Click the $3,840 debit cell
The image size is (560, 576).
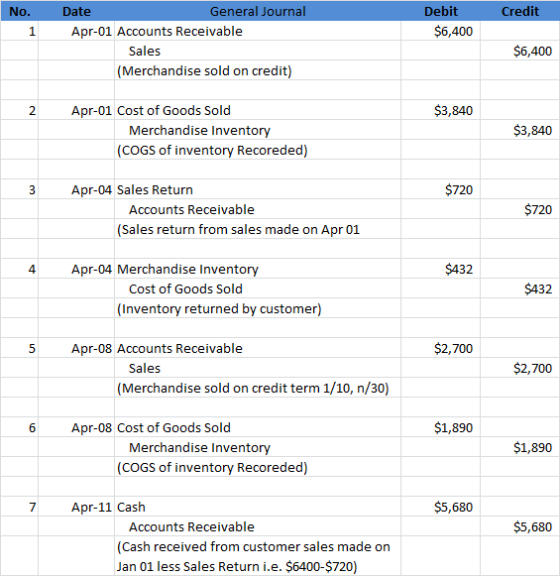[441, 111]
